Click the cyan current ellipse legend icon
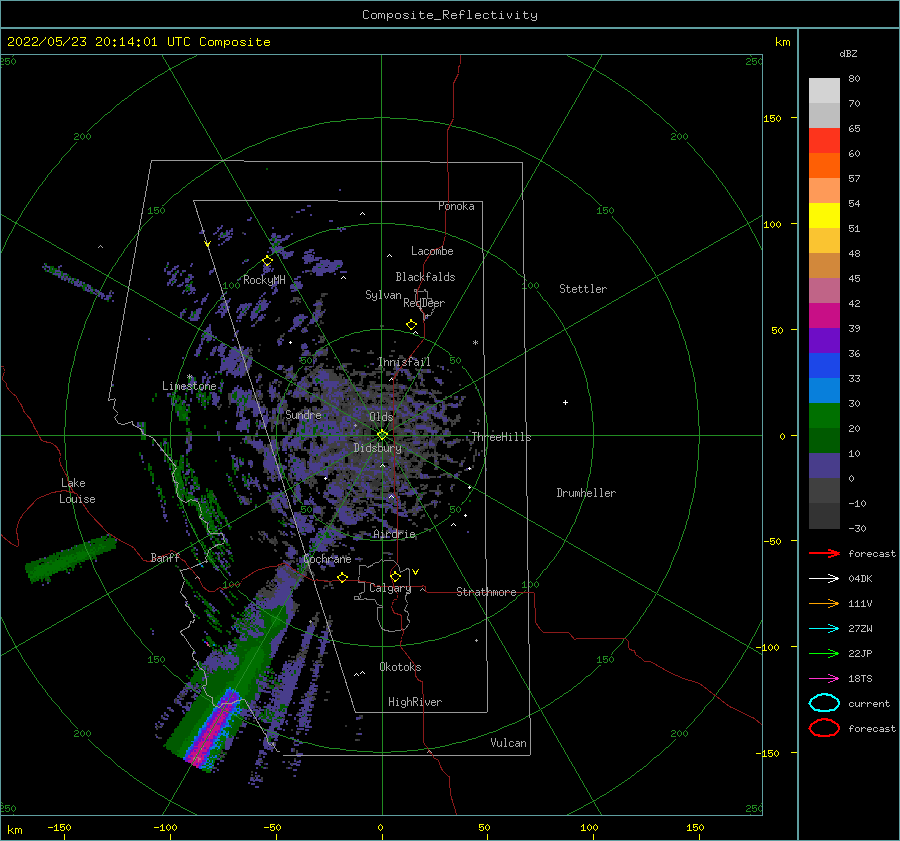Screen dimensions: 900x841 point(824,703)
